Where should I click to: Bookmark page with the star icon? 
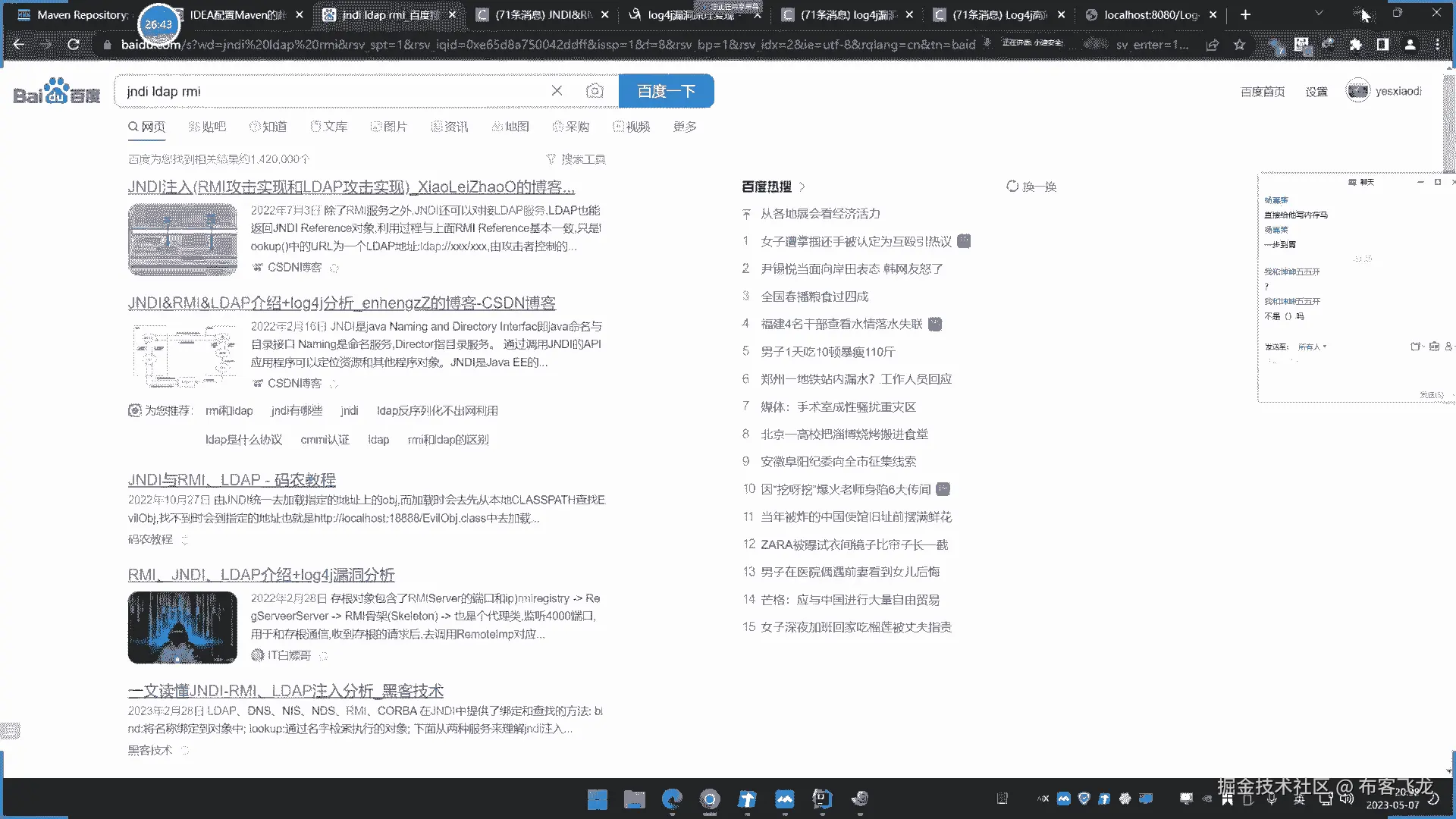pos(1239,45)
